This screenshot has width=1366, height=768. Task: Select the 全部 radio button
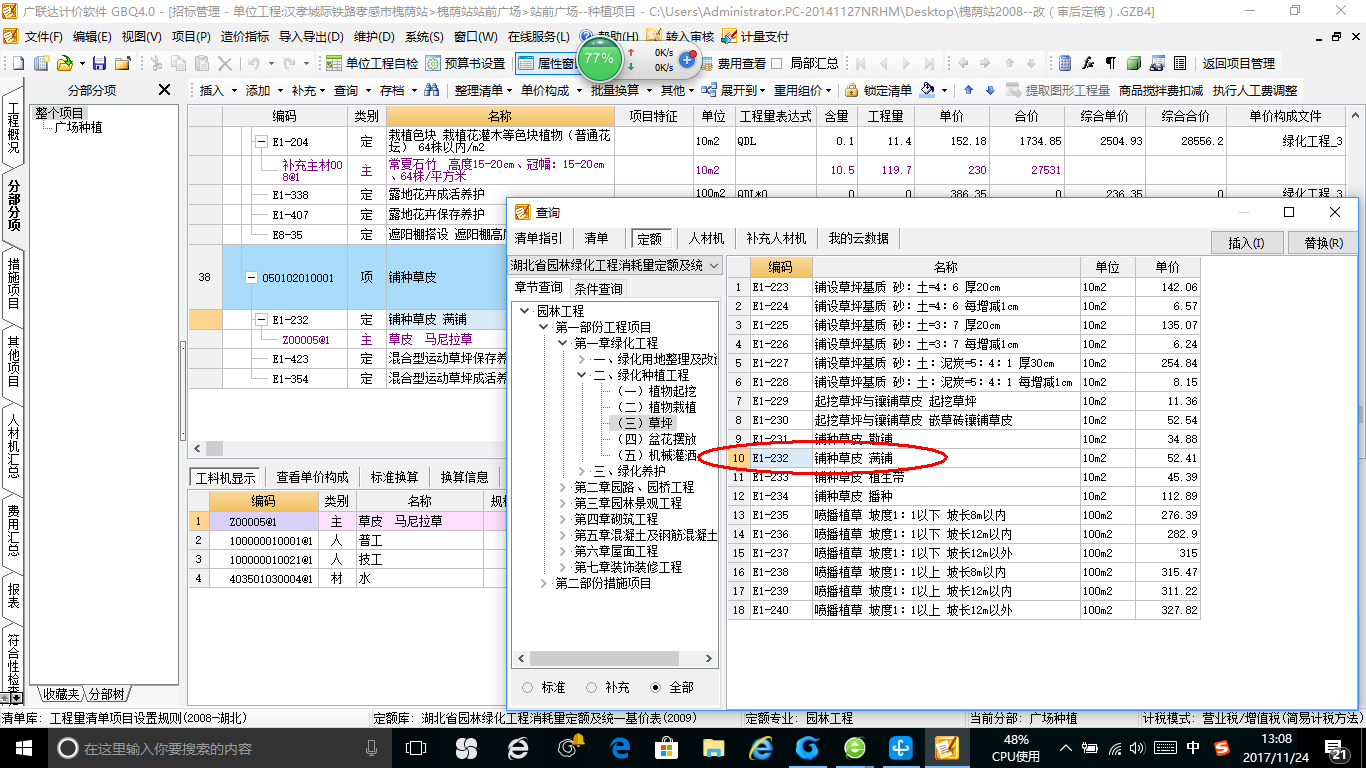click(x=656, y=687)
